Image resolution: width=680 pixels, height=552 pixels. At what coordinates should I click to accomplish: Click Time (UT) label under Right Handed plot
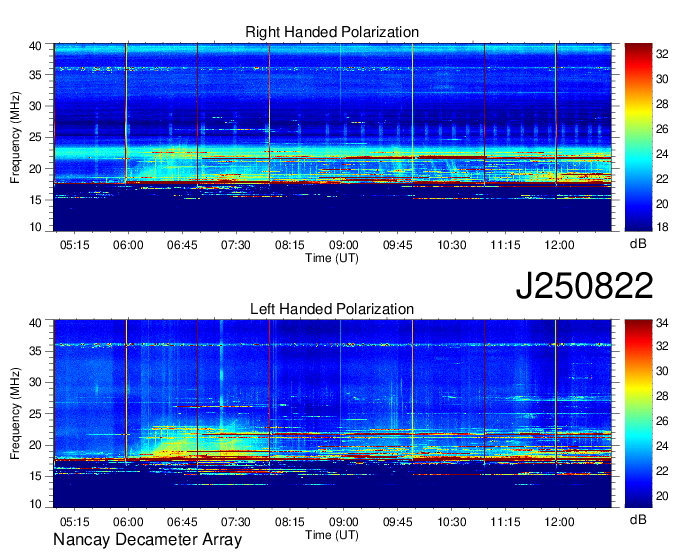click(x=332, y=258)
